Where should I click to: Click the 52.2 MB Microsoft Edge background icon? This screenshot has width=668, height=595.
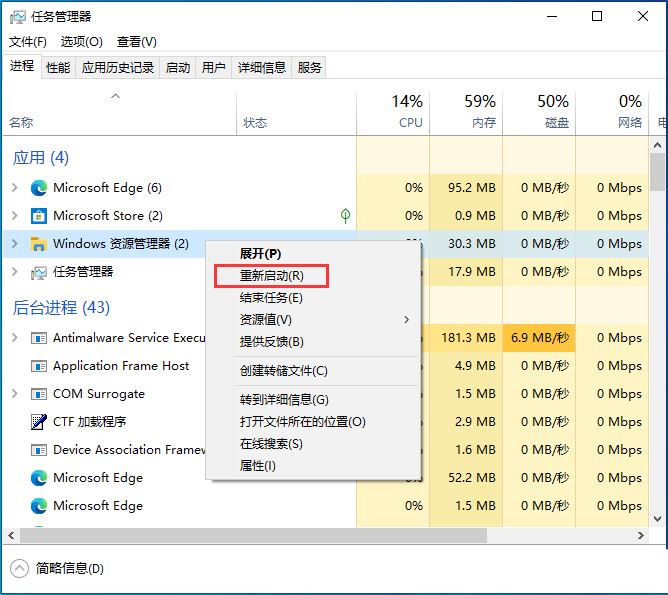coord(39,478)
